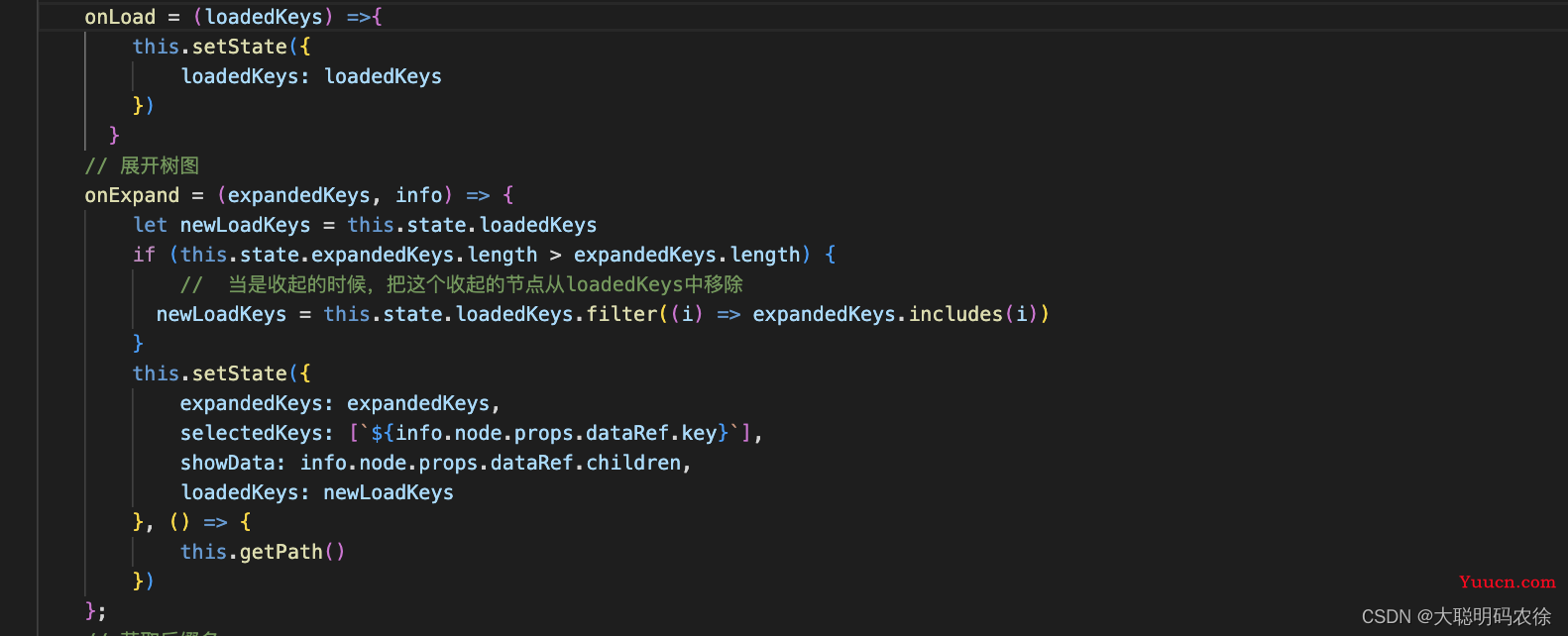Click the 'let' keyword before newLoadKeys
This screenshot has height=636, width=1568.
151,225
